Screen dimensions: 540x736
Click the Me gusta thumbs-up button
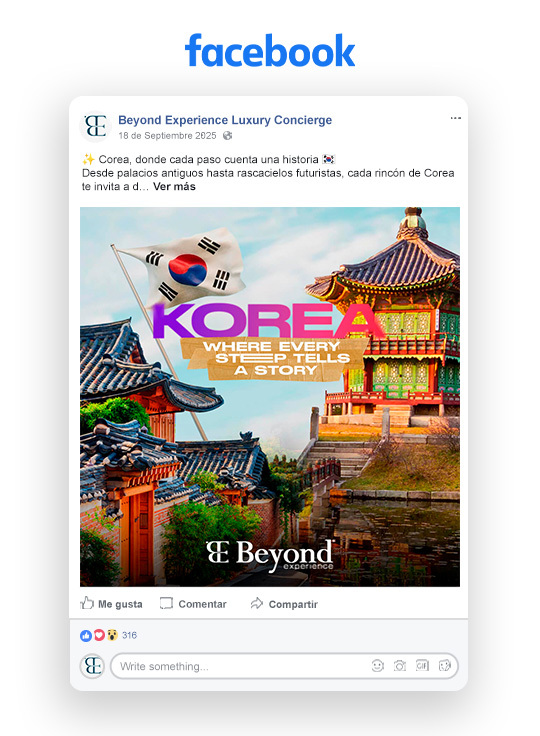tap(111, 604)
